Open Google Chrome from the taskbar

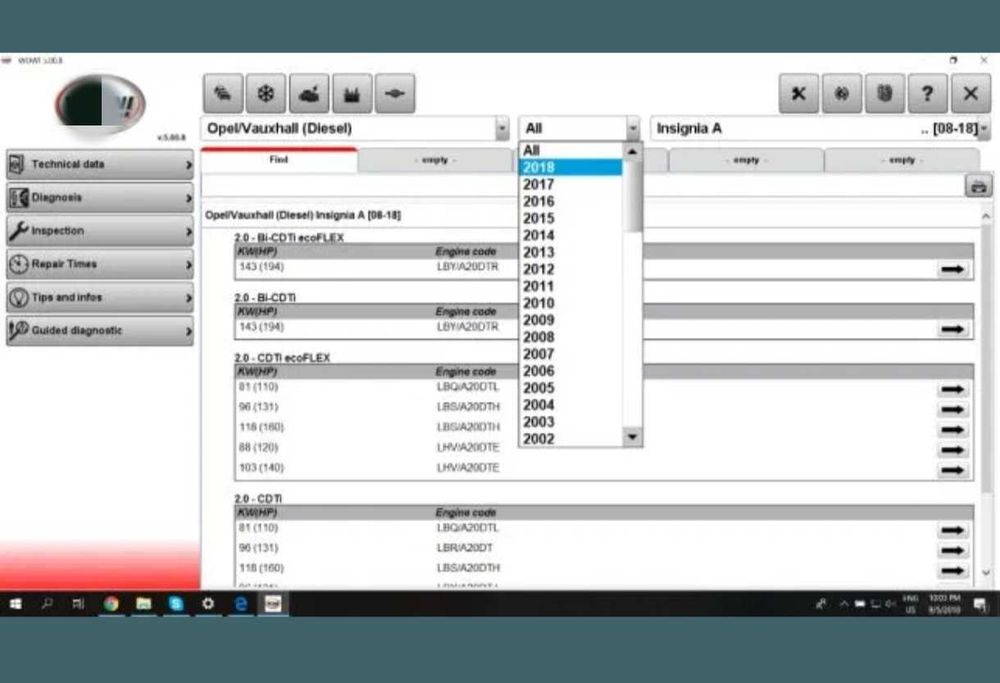111,603
